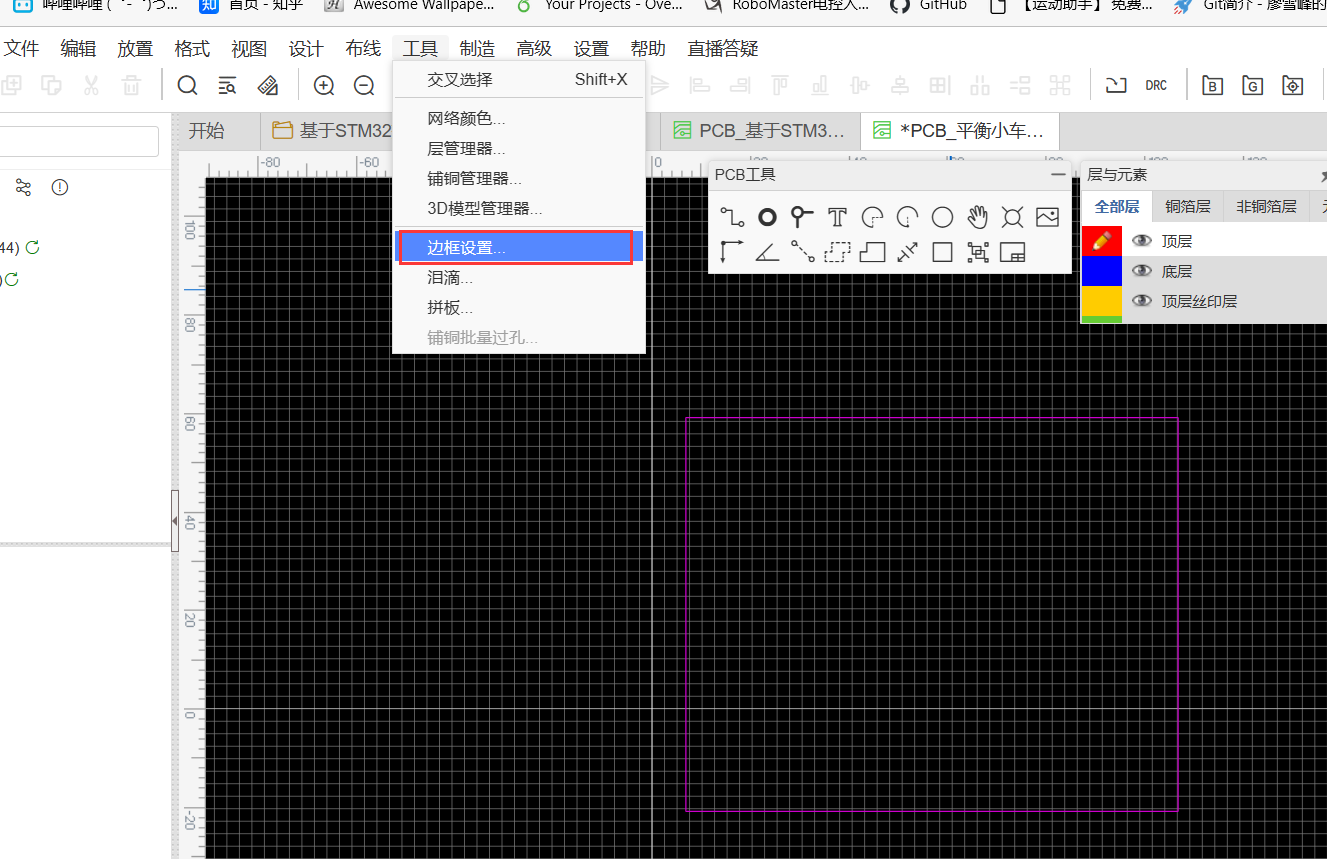The width and height of the screenshot is (1327, 859).
Task: Choose 拼板... menu entry
Action: 519,307
